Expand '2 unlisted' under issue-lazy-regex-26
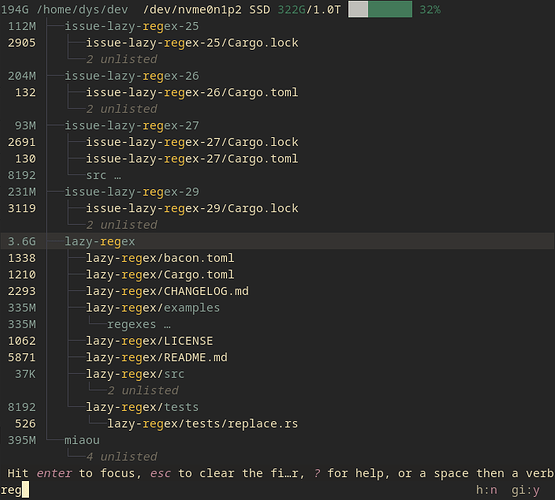Viewport: 555px width, 500px height. tap(121, 109)
